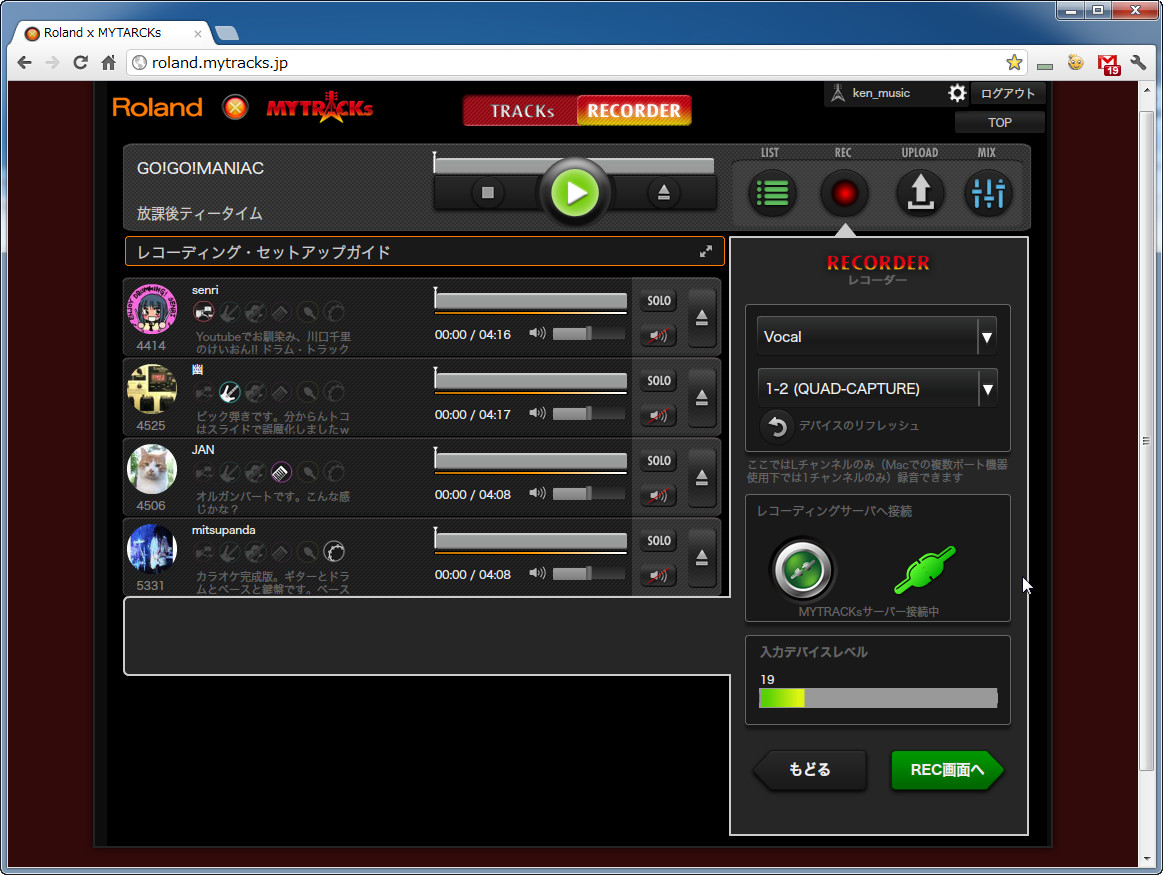Click the drum icon on senri's track
This screenshot has width=1163, height=875.
tap(203, 312)
